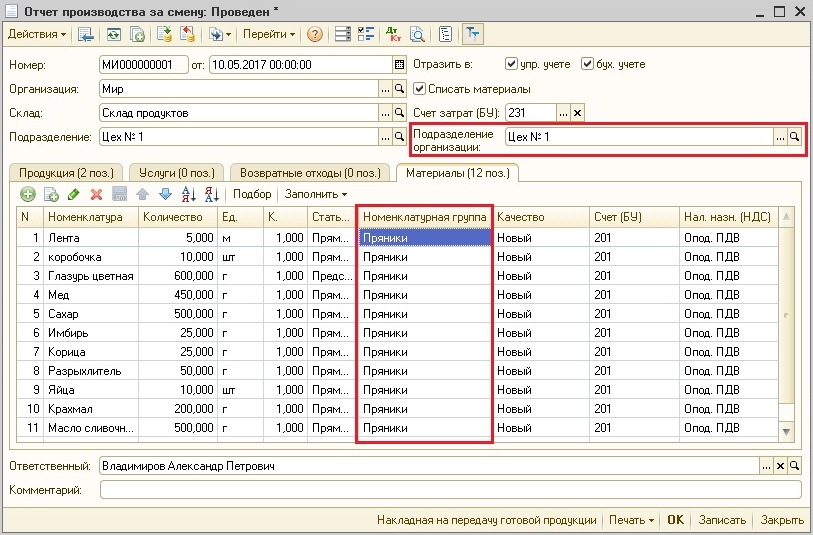Switch to the Услуги (0 поз.) tab
This screenshot has height=535, width=813.
coord(177,173)
